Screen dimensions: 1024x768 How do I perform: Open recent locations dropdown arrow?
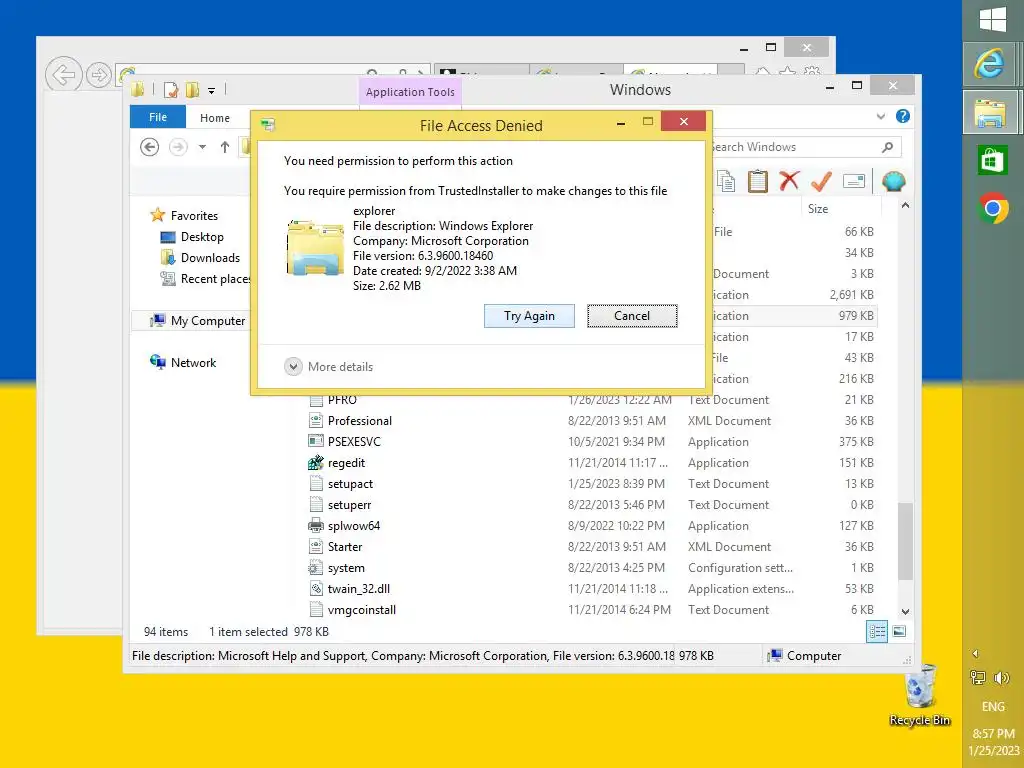coord(202,147)
